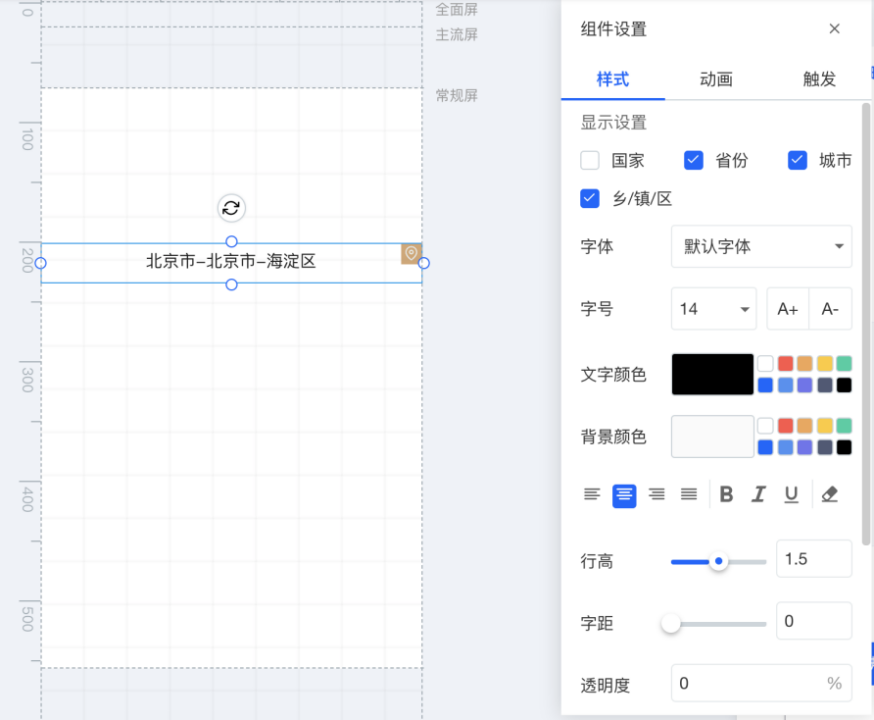Image resolution: width=874 pixels, height=720 pixels.
Task: Click the 字距 slider handle
Action: (x=671, y=624)
